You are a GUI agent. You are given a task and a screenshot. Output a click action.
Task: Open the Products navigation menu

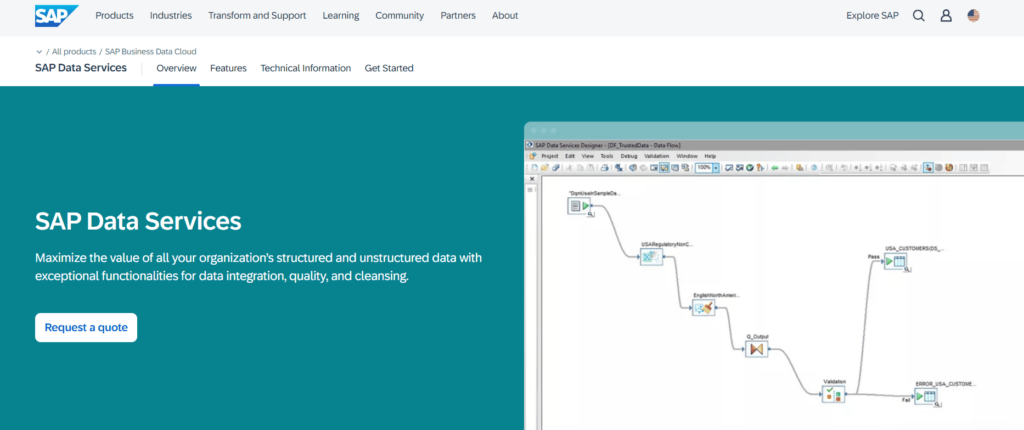[x=114, y=16]
